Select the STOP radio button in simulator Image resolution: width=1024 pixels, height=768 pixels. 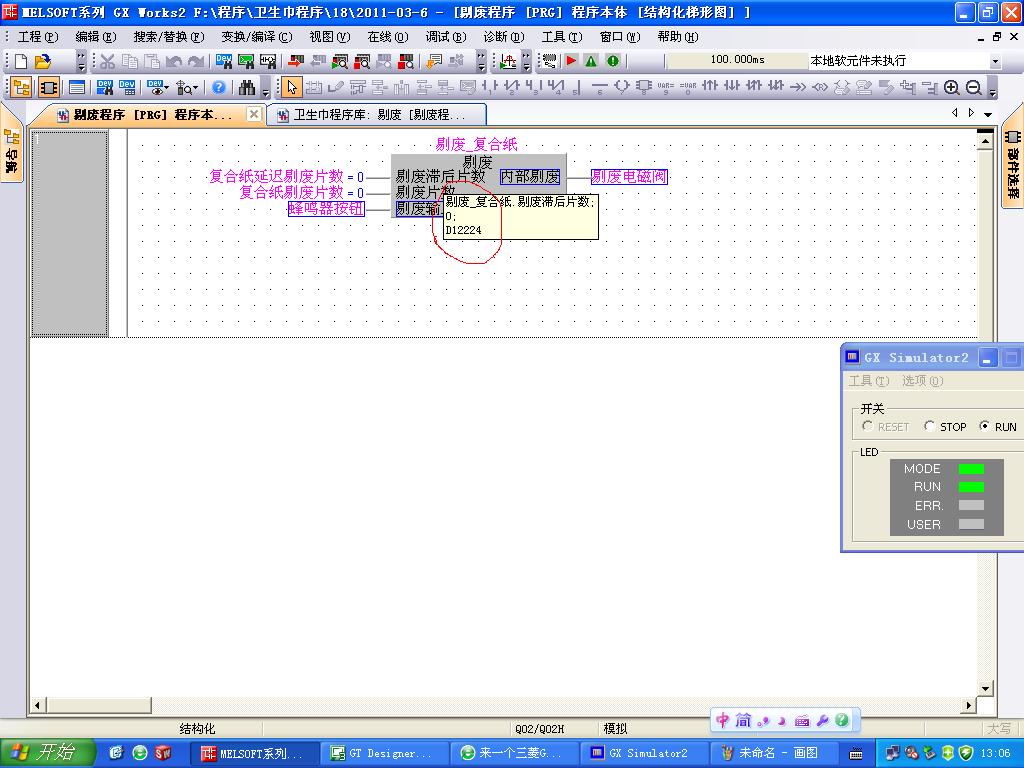[930, 426]
